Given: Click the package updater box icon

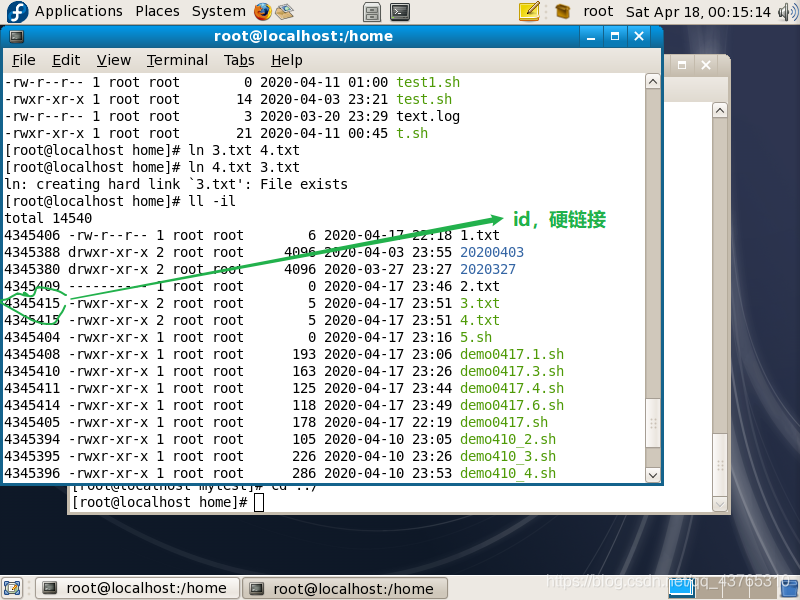Looking at the screenshot, I should [x=562, y=11].
